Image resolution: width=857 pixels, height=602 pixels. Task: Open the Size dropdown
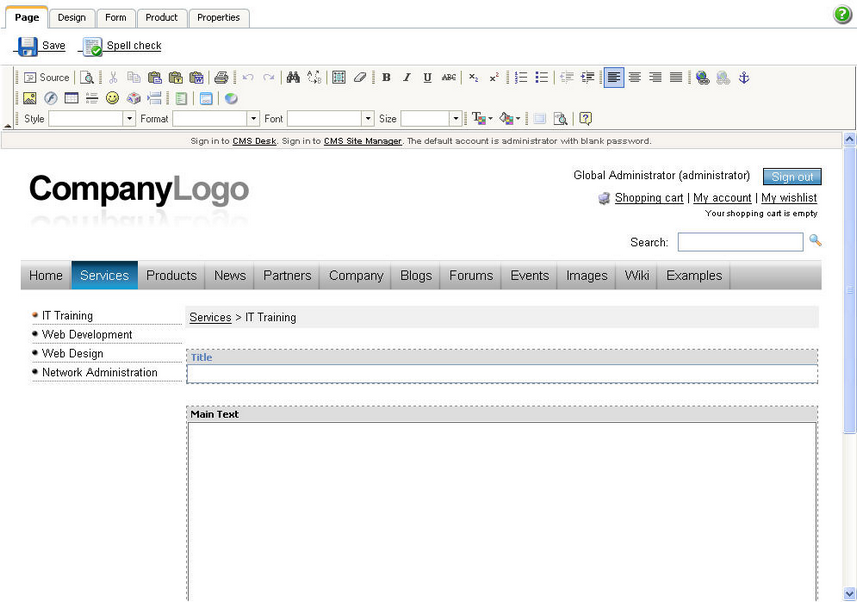click(x=431, y=119)
